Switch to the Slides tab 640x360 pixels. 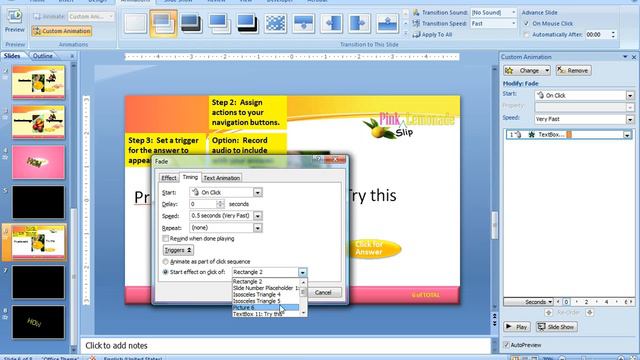12,56
